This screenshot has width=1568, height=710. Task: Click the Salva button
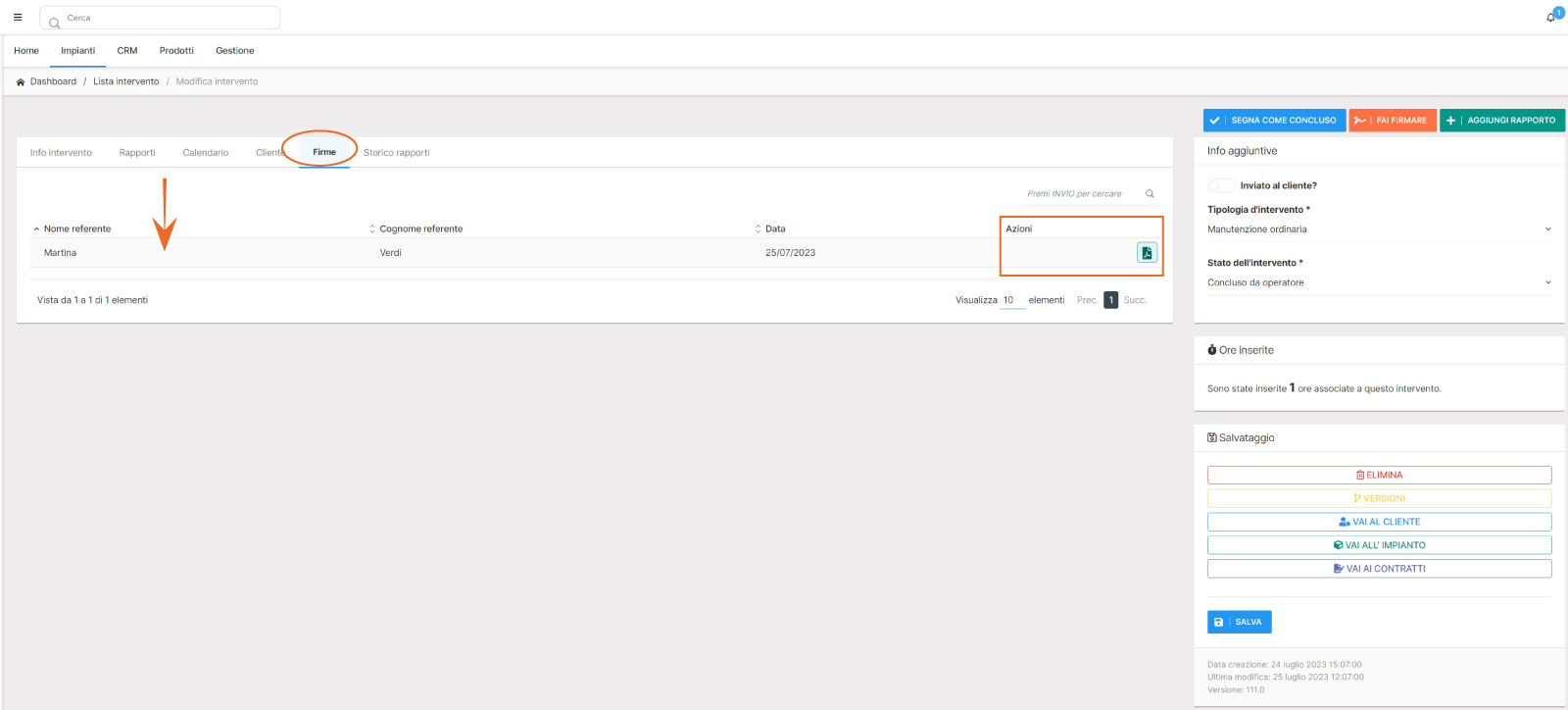click(x=1239, y=622)
